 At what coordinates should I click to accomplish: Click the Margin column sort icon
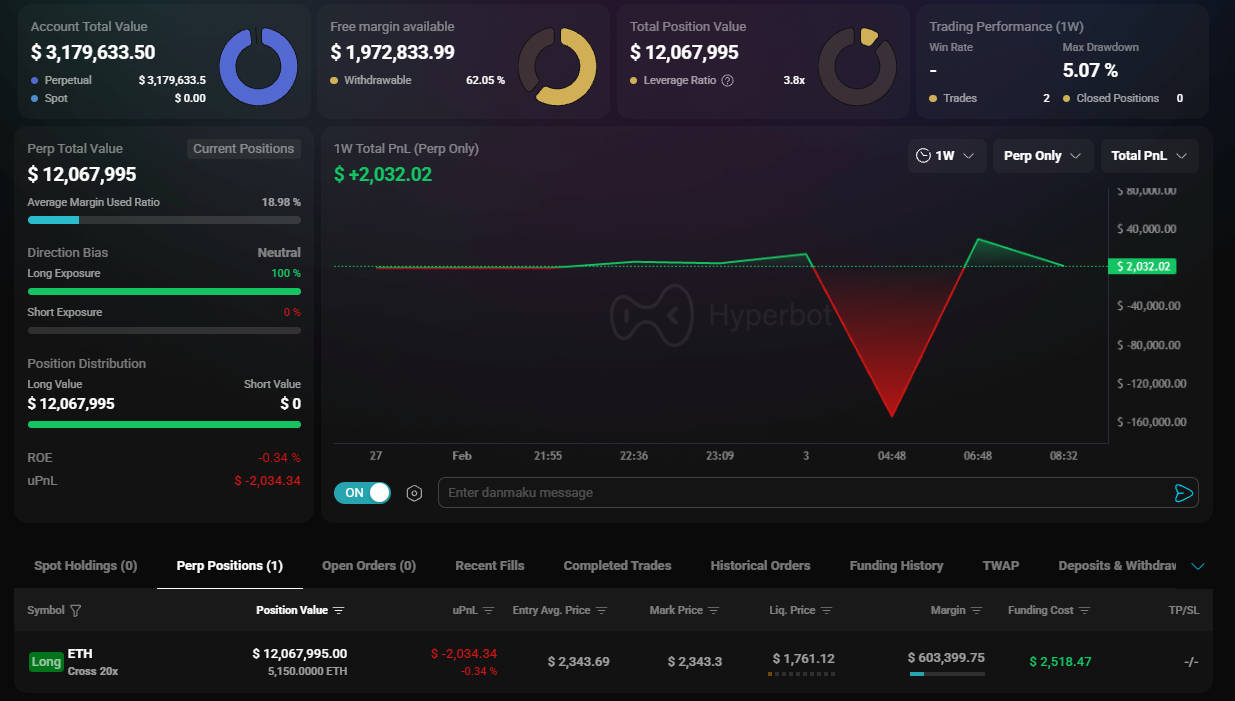coord(977,611)
